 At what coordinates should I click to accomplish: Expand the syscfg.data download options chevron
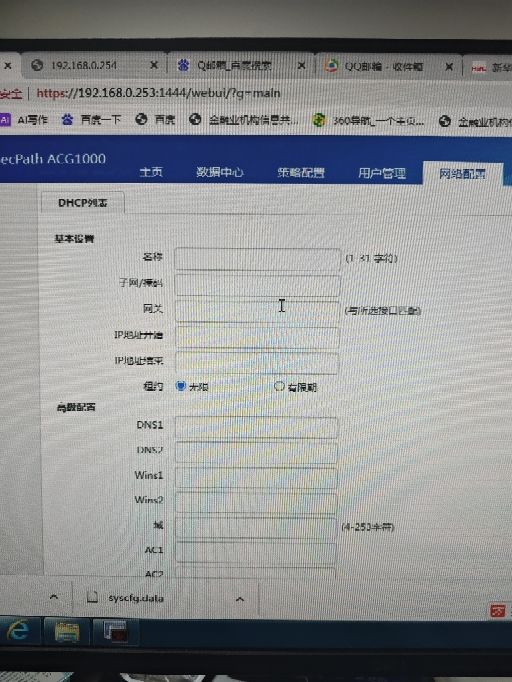pyautogui.click(x=240, y=599)
